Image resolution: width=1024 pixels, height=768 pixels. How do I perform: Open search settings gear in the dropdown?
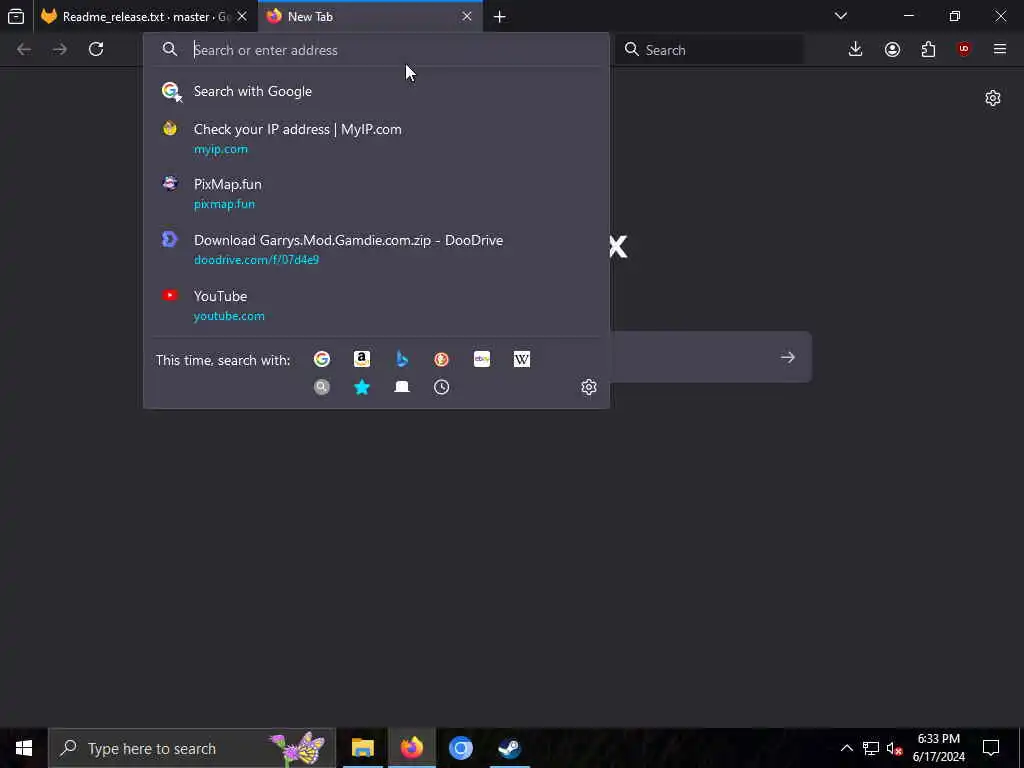(x=588, y=387)
